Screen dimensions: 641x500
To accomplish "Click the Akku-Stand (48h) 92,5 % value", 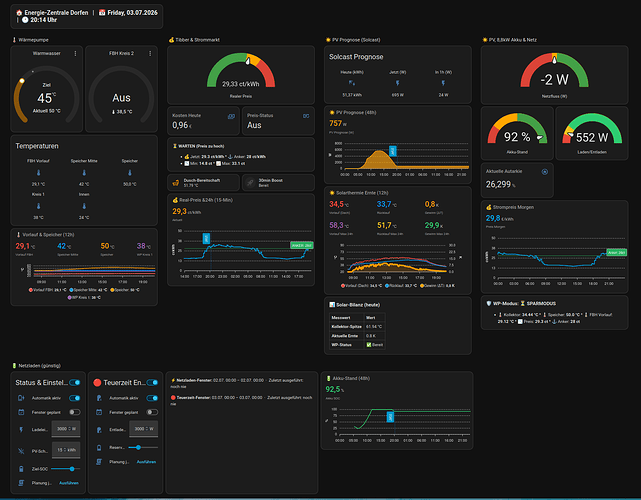I will point(334,389).
